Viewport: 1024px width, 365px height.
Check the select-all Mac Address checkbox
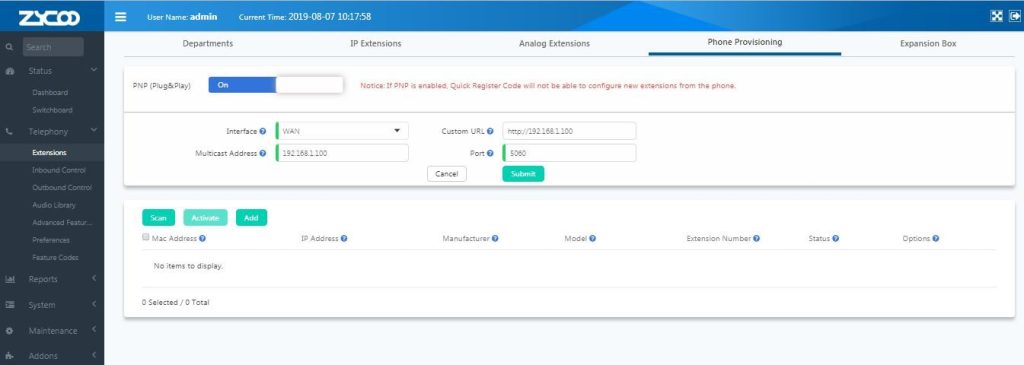(146, 237)
